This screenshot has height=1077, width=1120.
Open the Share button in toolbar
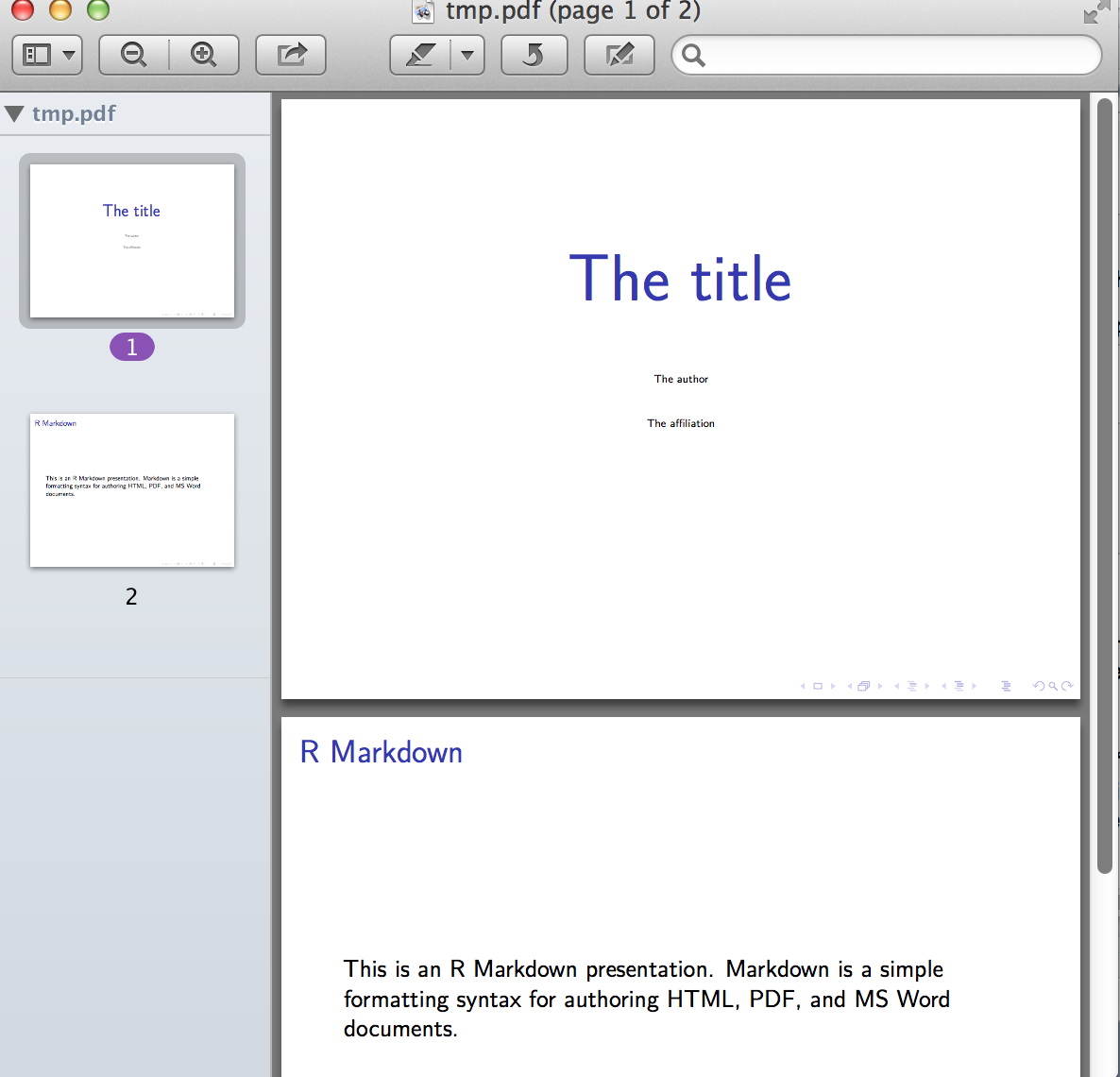coord(291,55)
